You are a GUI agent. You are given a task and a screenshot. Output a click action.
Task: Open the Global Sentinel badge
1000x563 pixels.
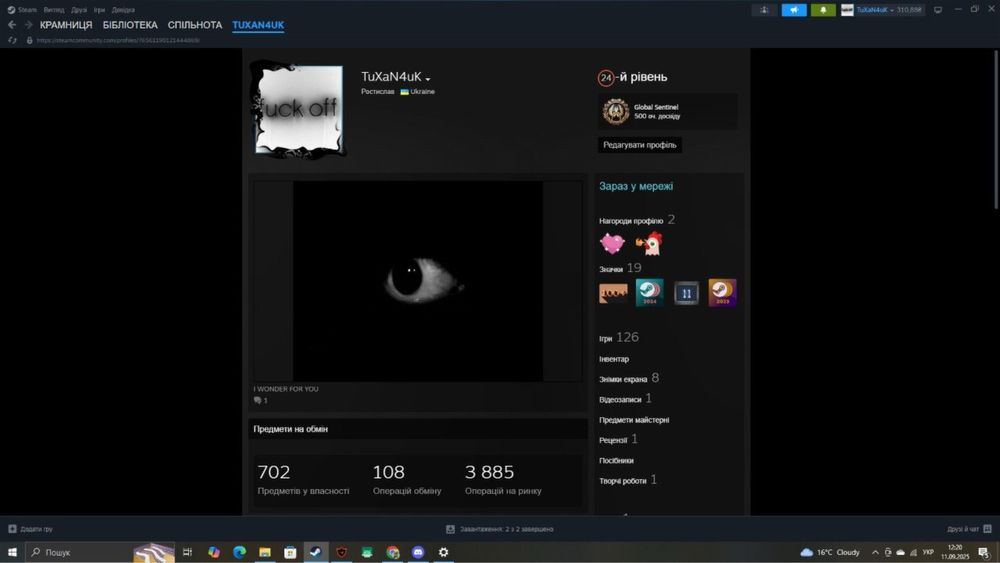668,112
